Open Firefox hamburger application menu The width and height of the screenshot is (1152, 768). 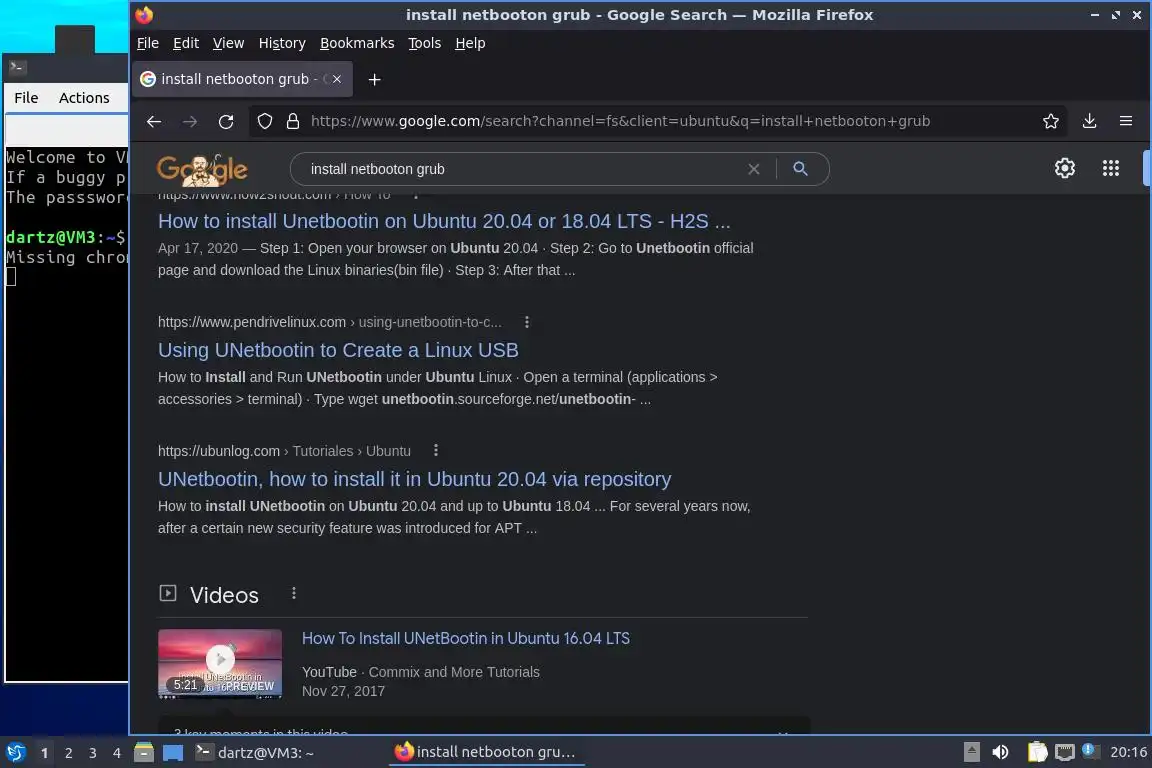1126,121
